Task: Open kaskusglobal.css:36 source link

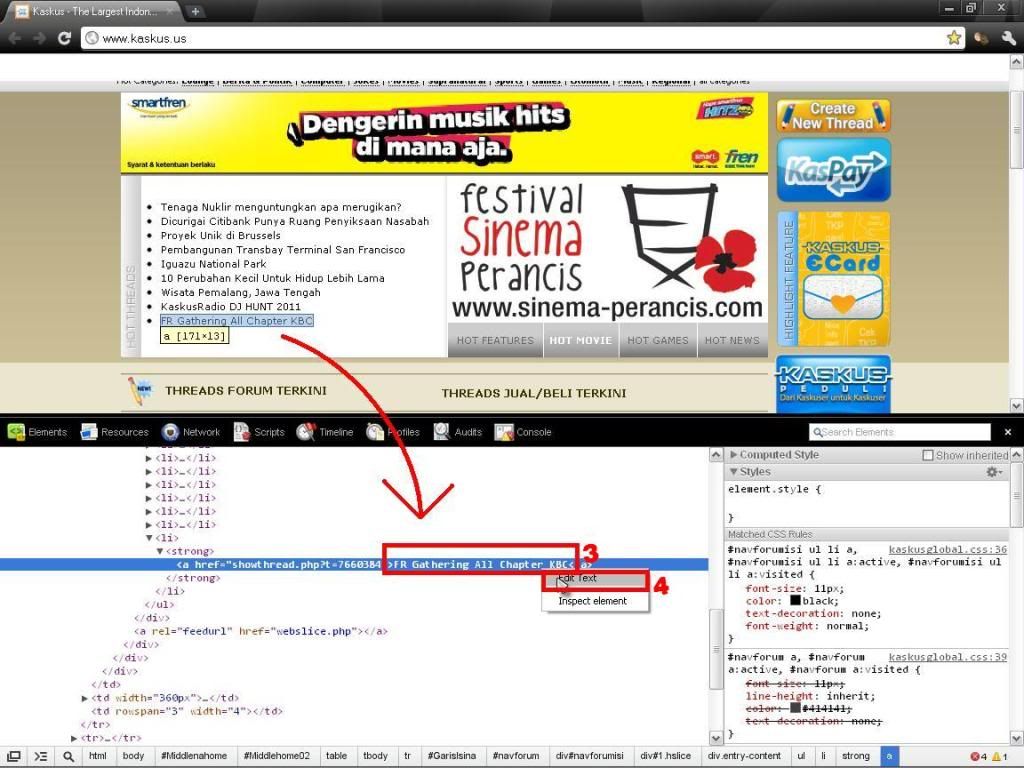Action: [x=948, y=550]
